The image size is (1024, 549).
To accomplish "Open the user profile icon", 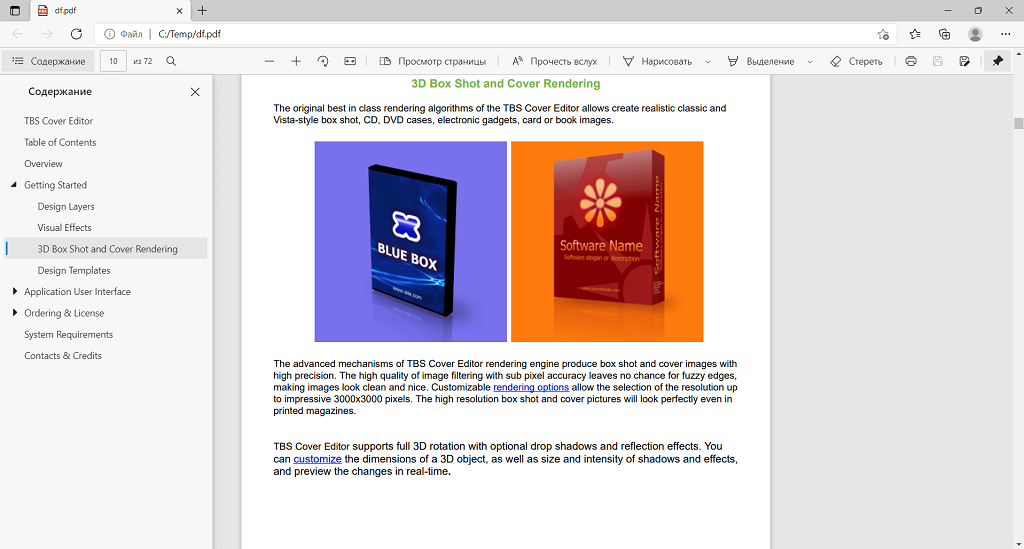I will 975,34.
